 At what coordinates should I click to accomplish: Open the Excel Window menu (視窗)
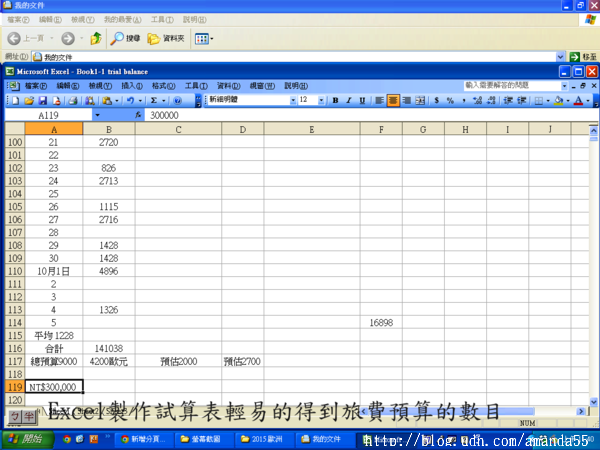262,86
